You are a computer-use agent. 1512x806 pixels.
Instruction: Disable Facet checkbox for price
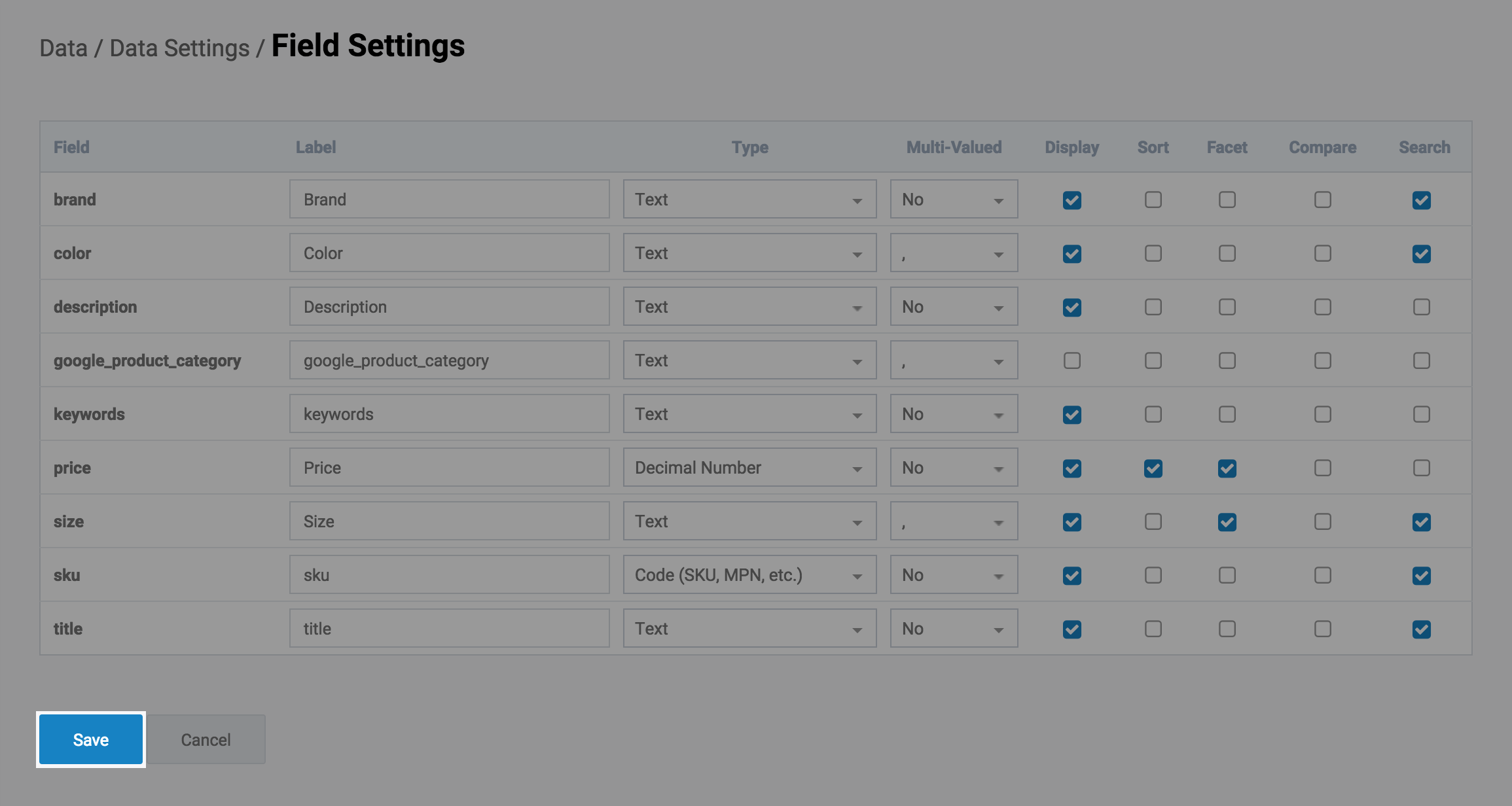coord(1227,468)
